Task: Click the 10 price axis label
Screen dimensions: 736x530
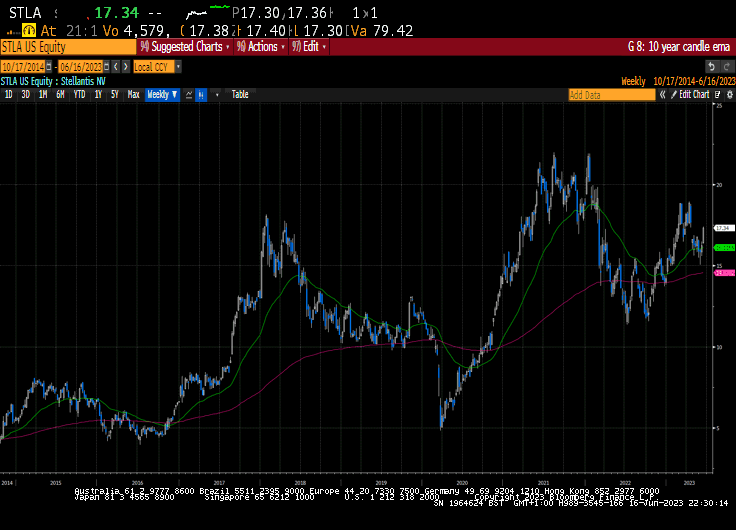Action: [719, 347]
